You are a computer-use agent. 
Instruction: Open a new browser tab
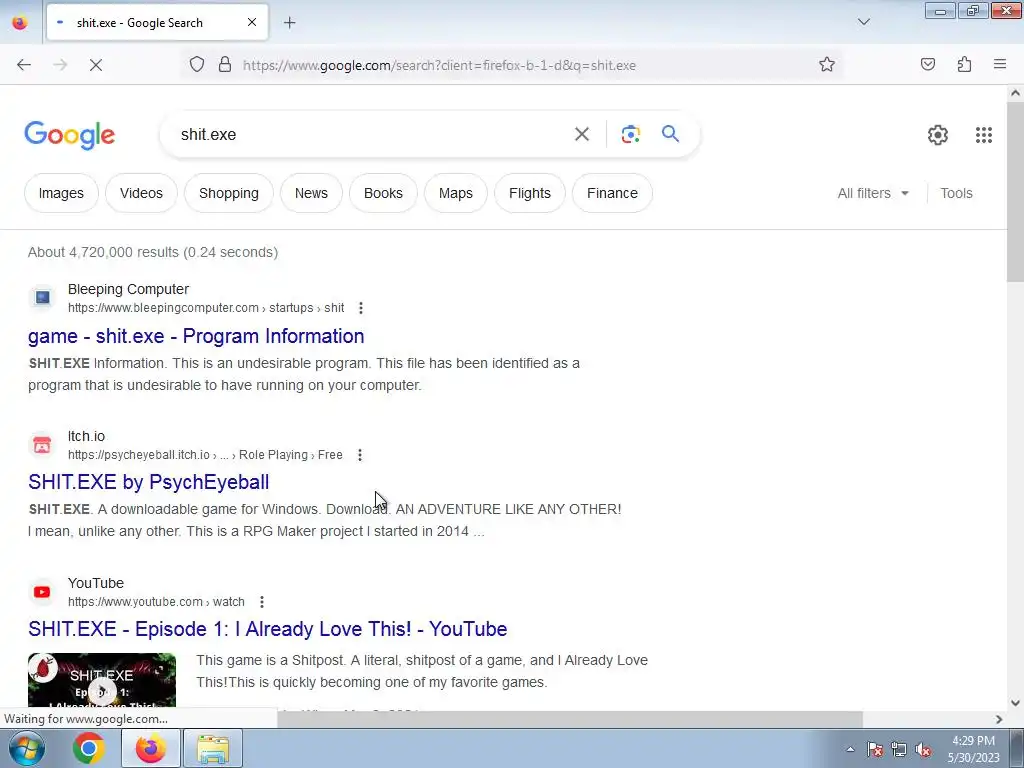(x=289, y=23)
